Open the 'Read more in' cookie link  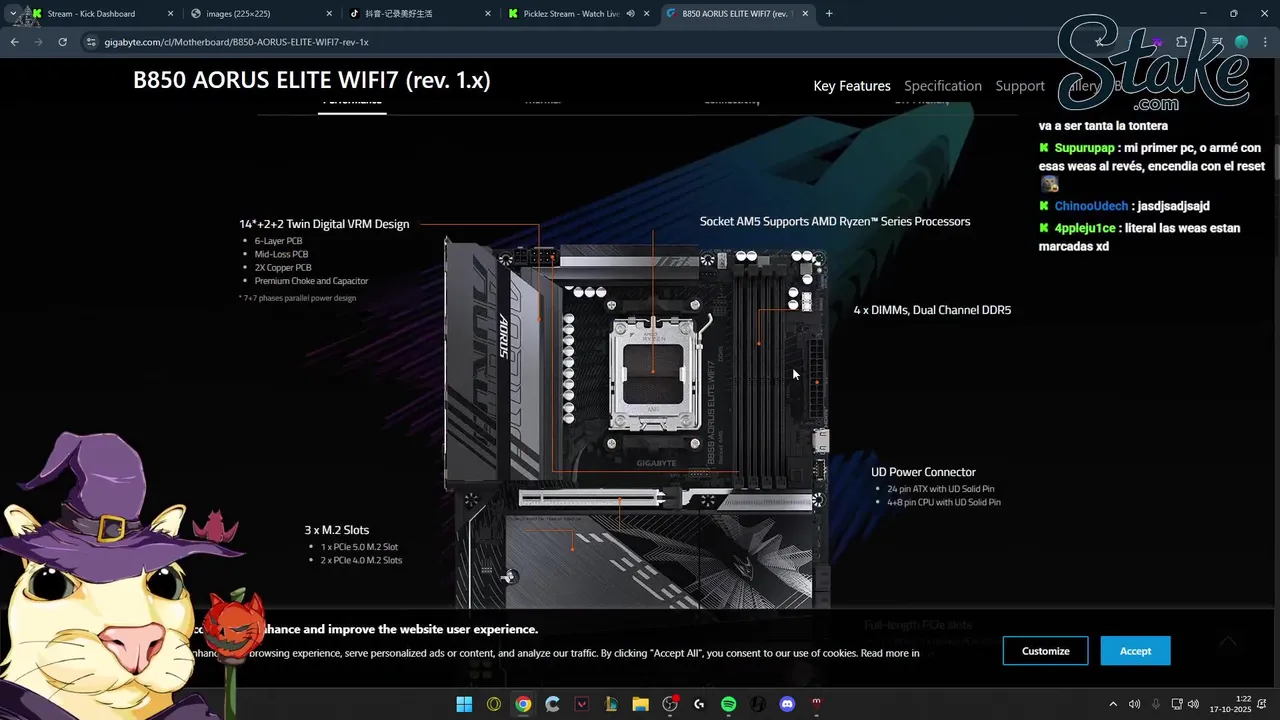coord(890,653)
